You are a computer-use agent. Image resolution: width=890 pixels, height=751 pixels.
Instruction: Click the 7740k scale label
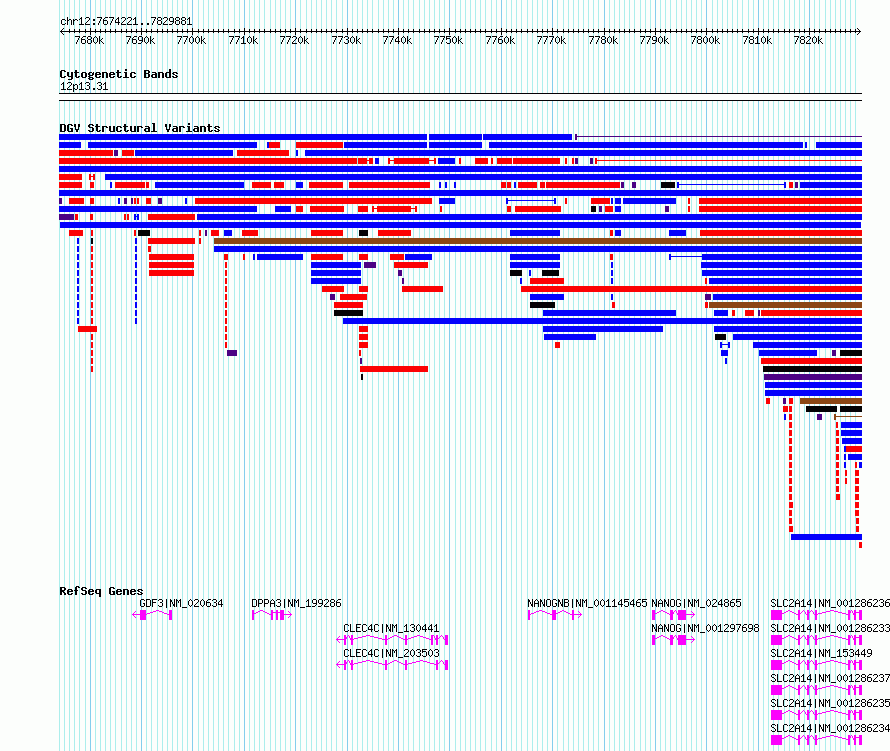click(x=397, y=40)
